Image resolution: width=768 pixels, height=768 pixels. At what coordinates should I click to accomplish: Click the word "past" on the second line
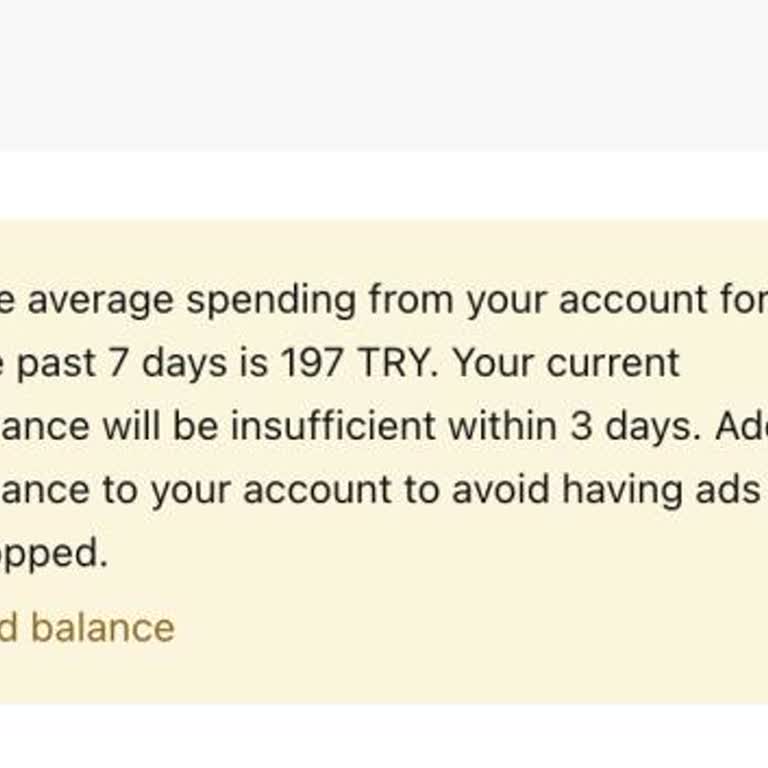[x=60, y=362]
